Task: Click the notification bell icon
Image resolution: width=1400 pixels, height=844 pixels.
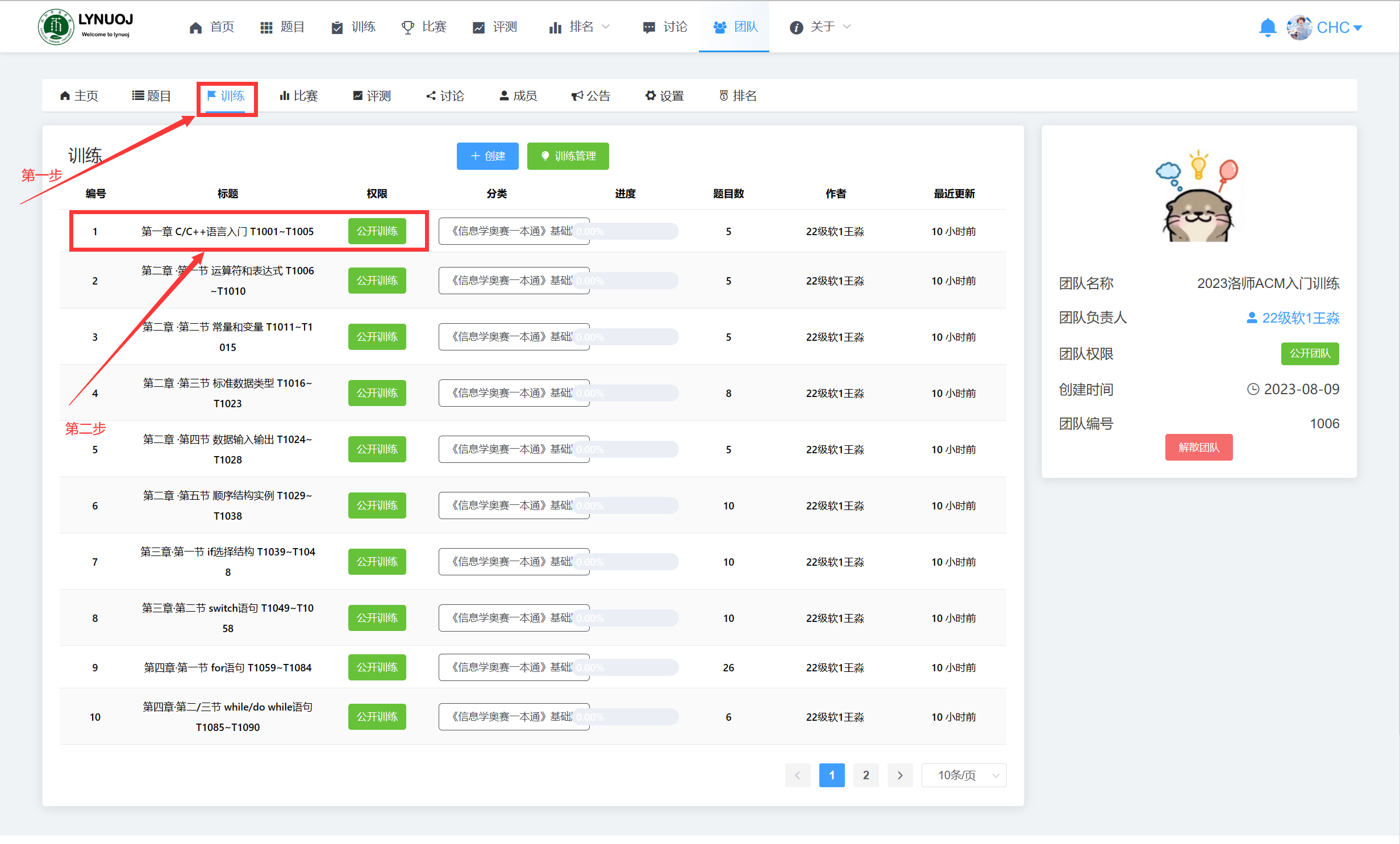Action: pyautogui.click(x=1267, y=27)
